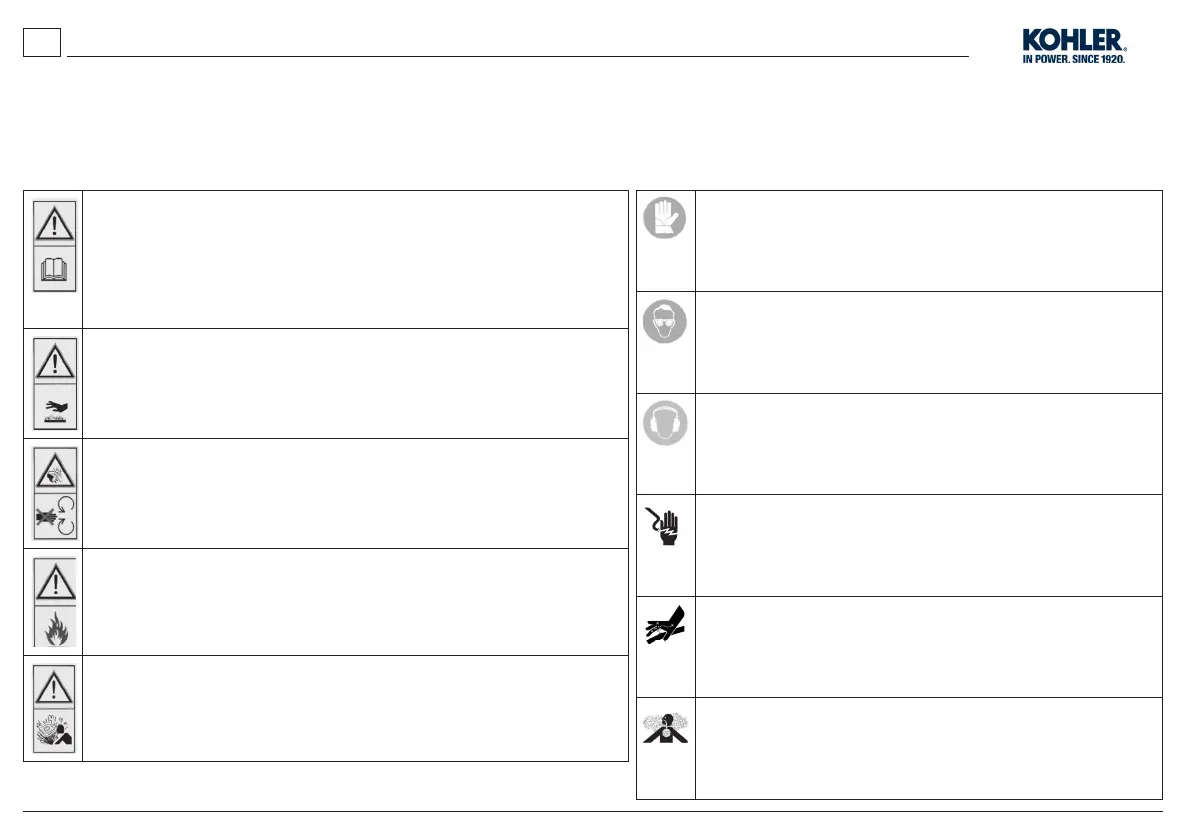Select the toxic exhaust fumes person icon in the left column

pos(54,731)
